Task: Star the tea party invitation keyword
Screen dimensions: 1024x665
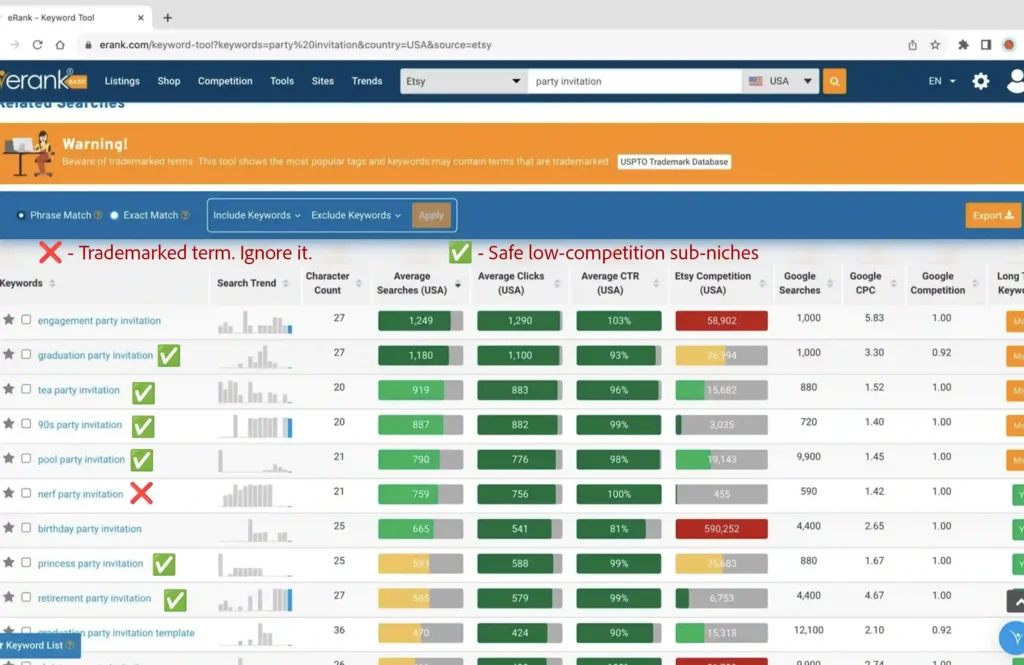Action: pos(9,390)
